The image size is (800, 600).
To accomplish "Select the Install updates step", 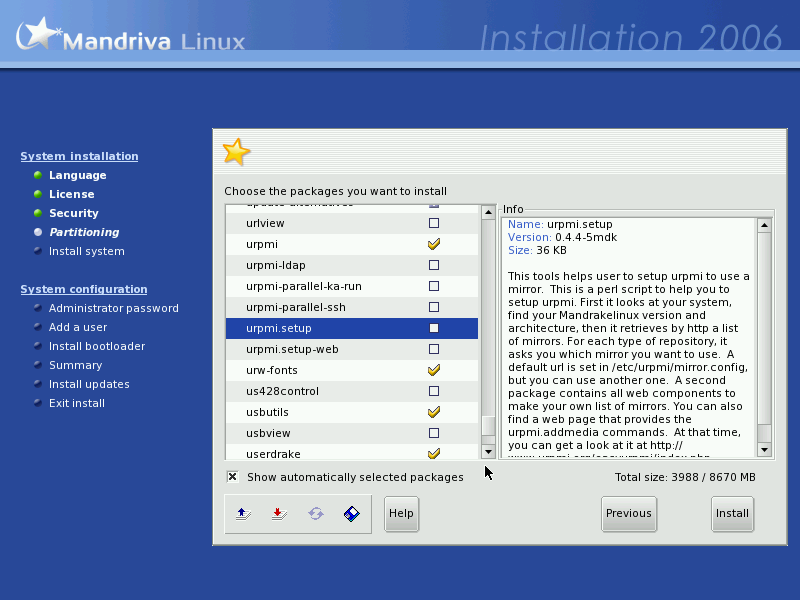I will coord(89,384).
